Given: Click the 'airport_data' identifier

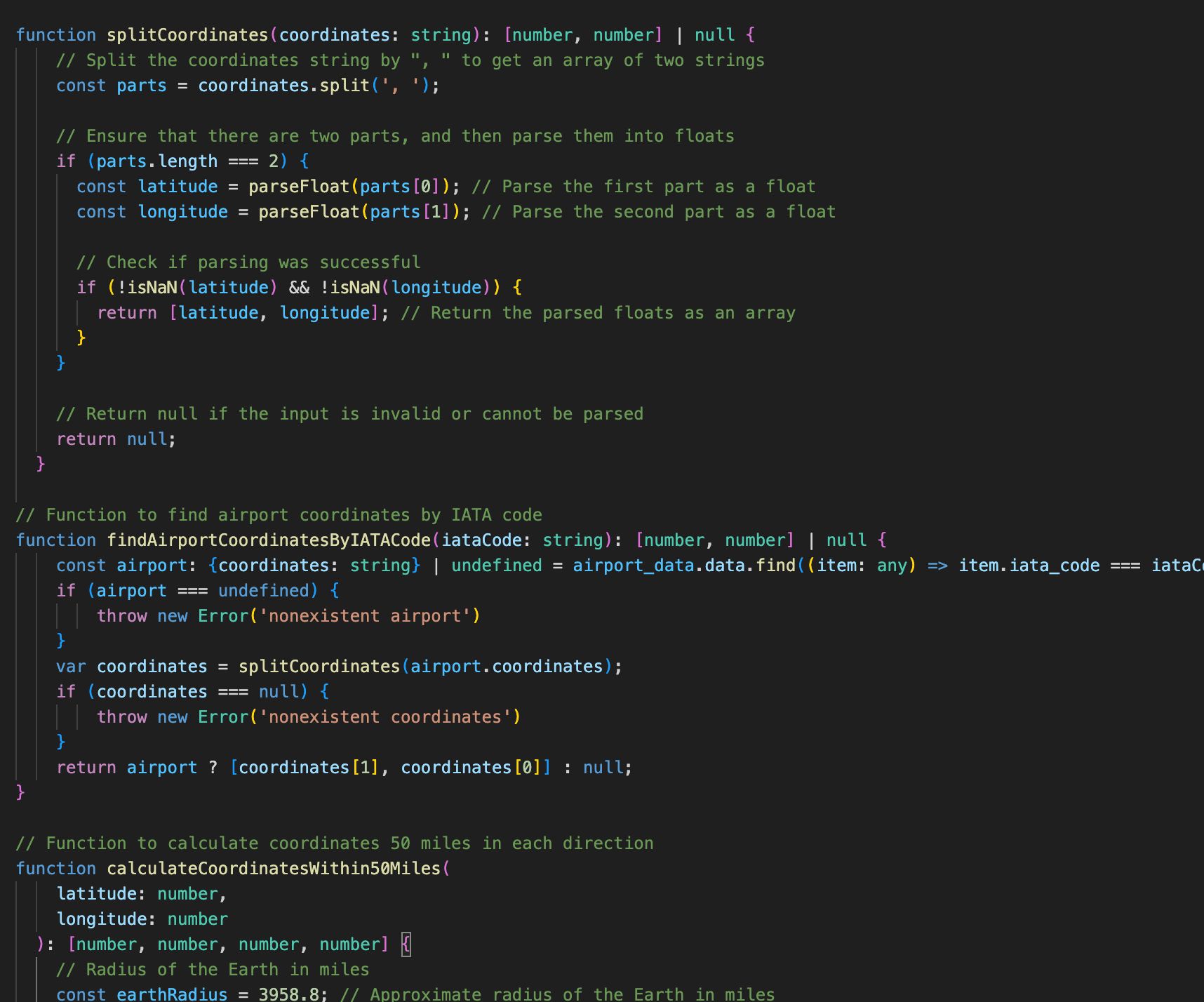Looking at the screenshot, I should (x=634, y=566).
